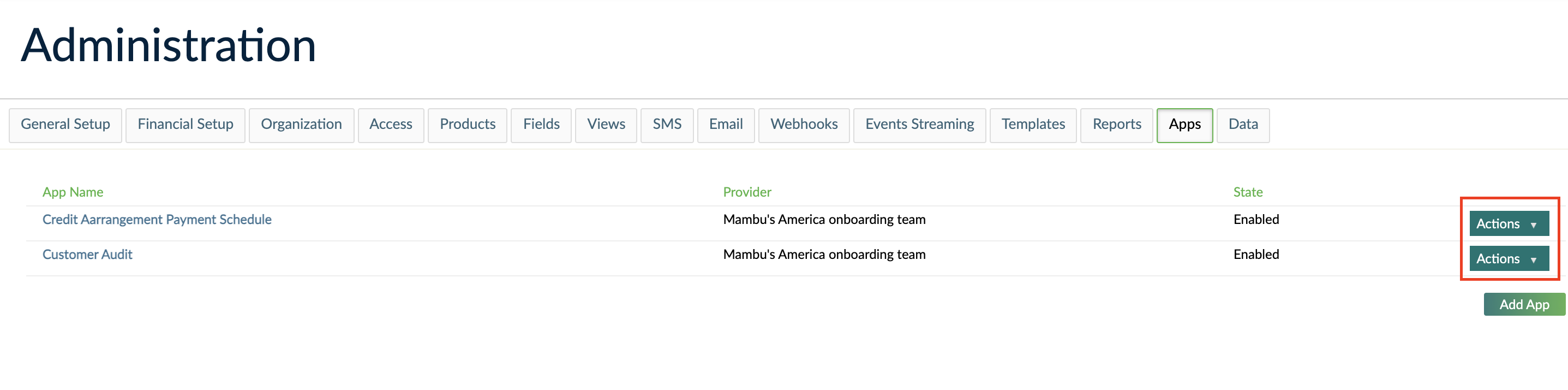This screenshot has height=390, width=1568.
Task: Select the Organization tab
Action: pyautogui.click(x=301, y=125)
